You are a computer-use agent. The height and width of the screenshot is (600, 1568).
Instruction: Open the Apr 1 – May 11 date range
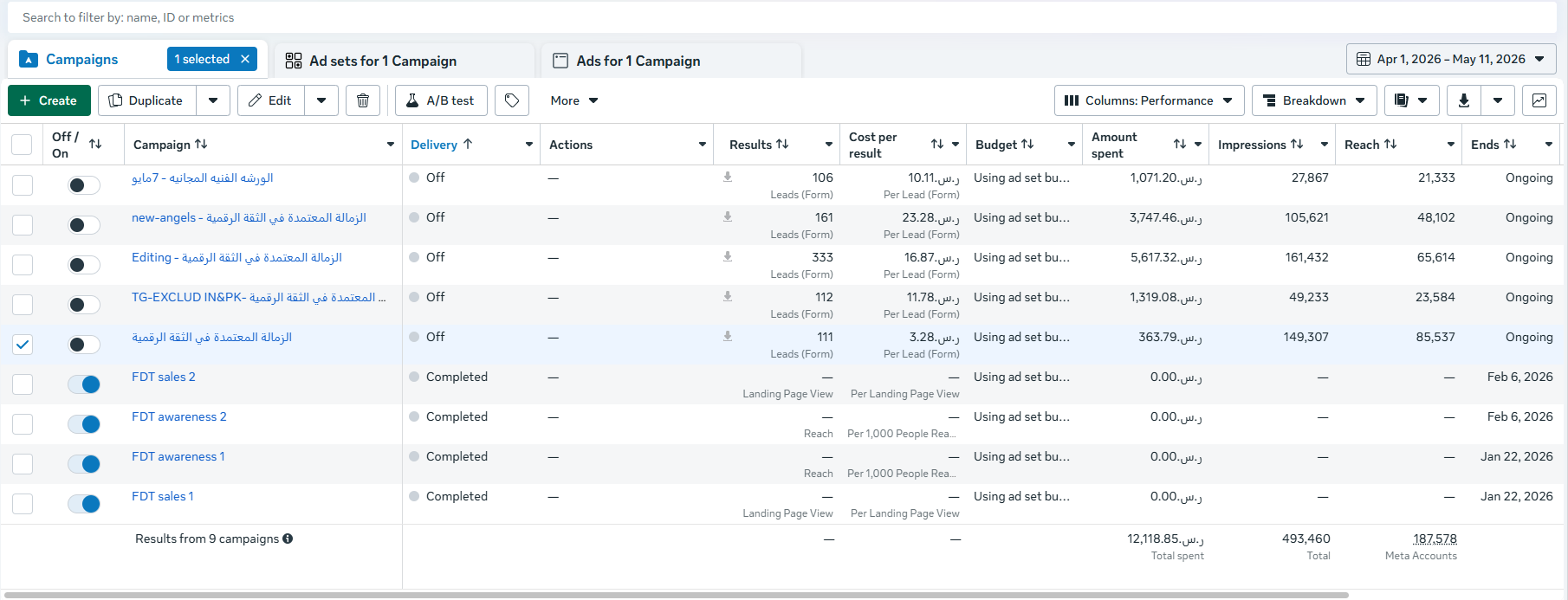[x=1451, y=59]
